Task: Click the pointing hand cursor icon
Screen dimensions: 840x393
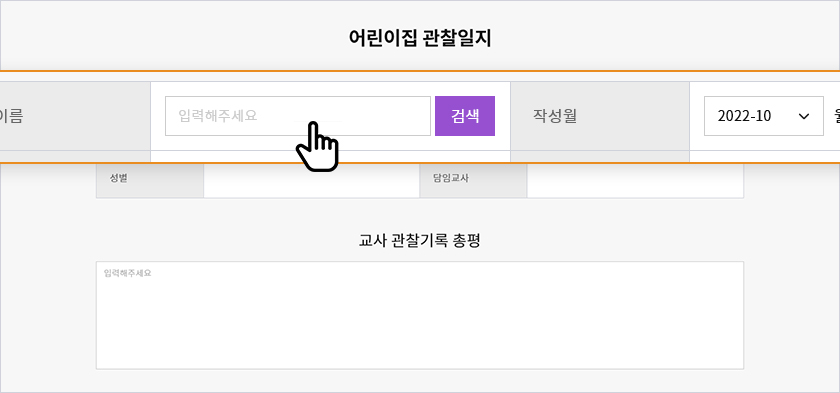Action: [x=317, y=147]
